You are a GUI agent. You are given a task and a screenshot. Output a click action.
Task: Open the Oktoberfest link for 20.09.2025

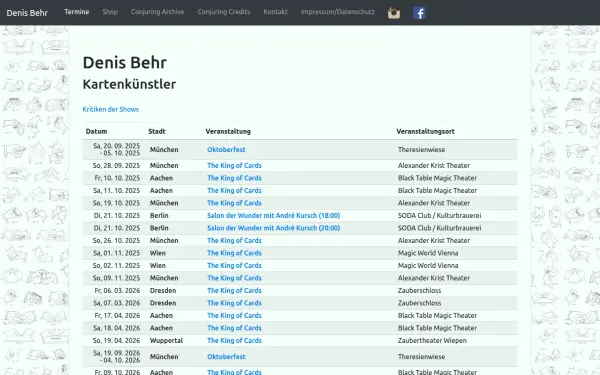tap(226, 150)
